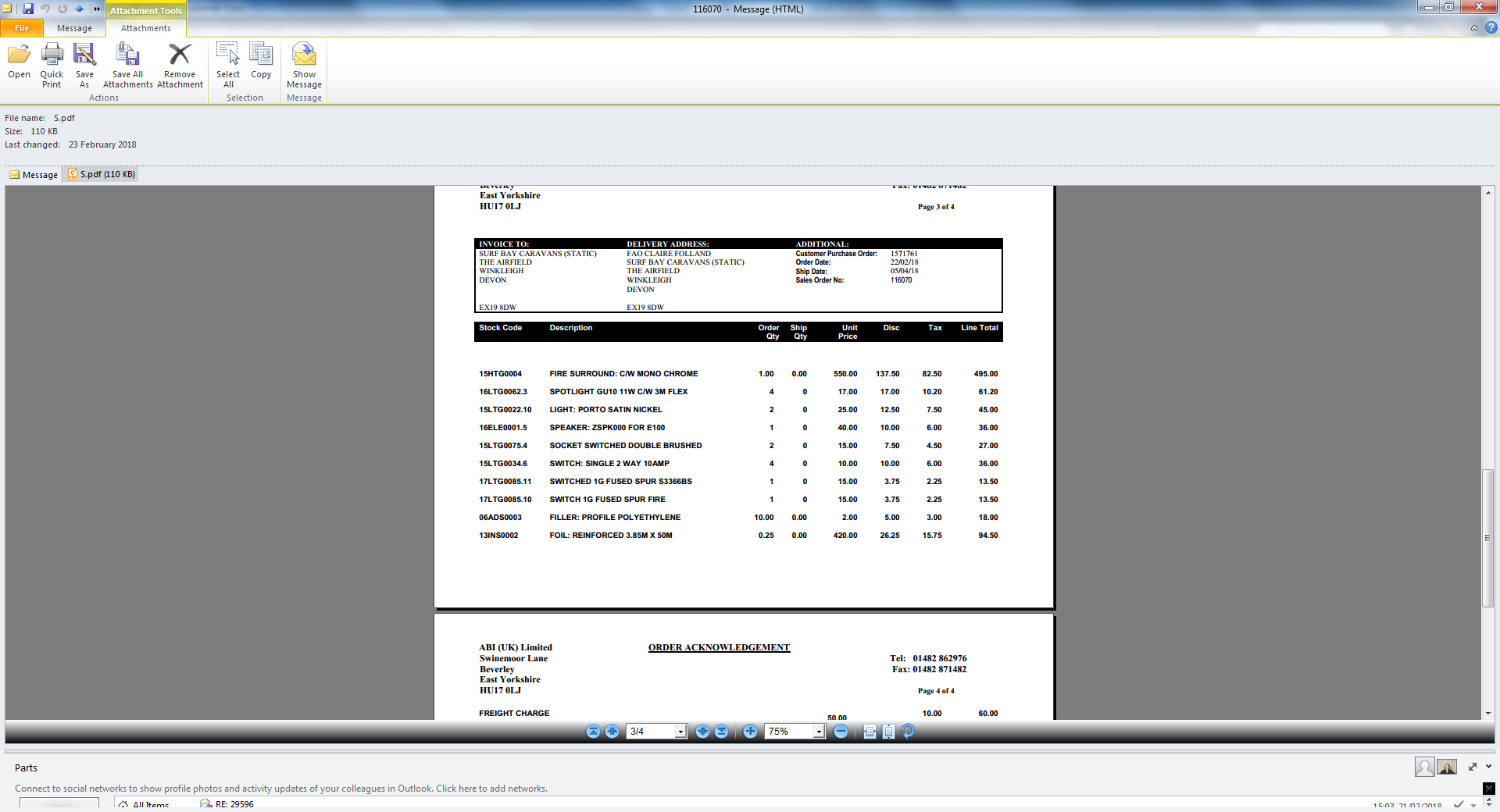Click the Attachment Tools contextual tab header
This screenshot has width=1500, height=812.
[x=146, y=10]
